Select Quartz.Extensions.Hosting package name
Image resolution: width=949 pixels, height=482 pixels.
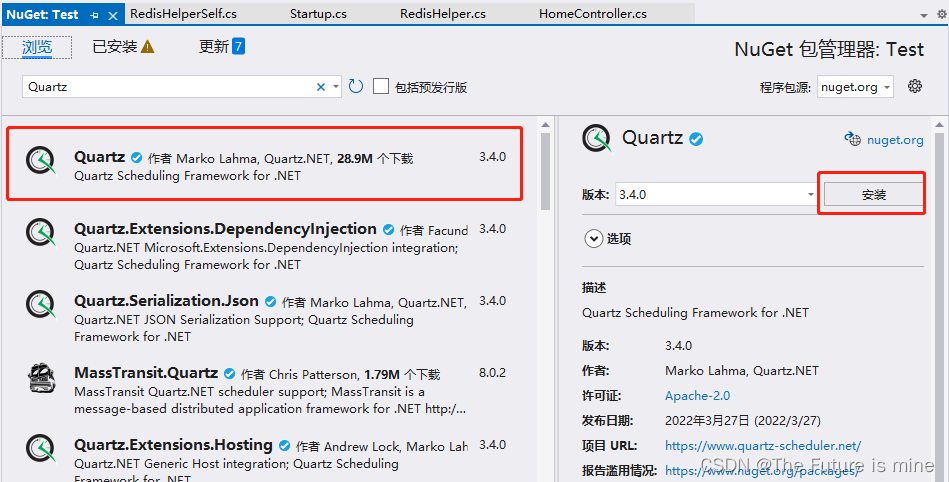pos(173,445)
